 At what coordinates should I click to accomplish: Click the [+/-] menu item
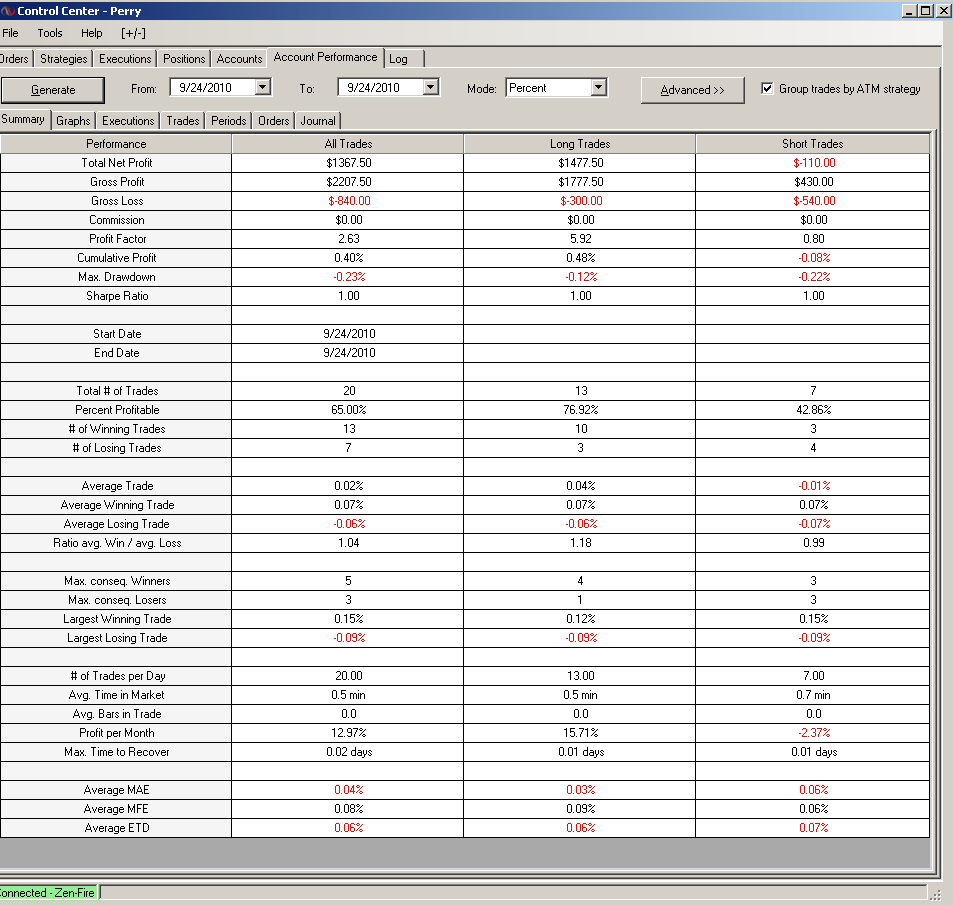(133, 33)
